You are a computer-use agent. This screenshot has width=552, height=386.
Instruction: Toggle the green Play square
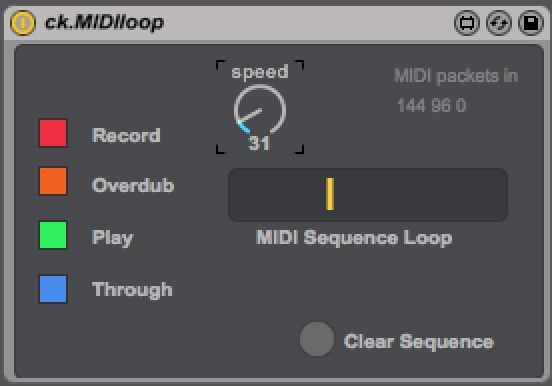(x=53, y=235)
